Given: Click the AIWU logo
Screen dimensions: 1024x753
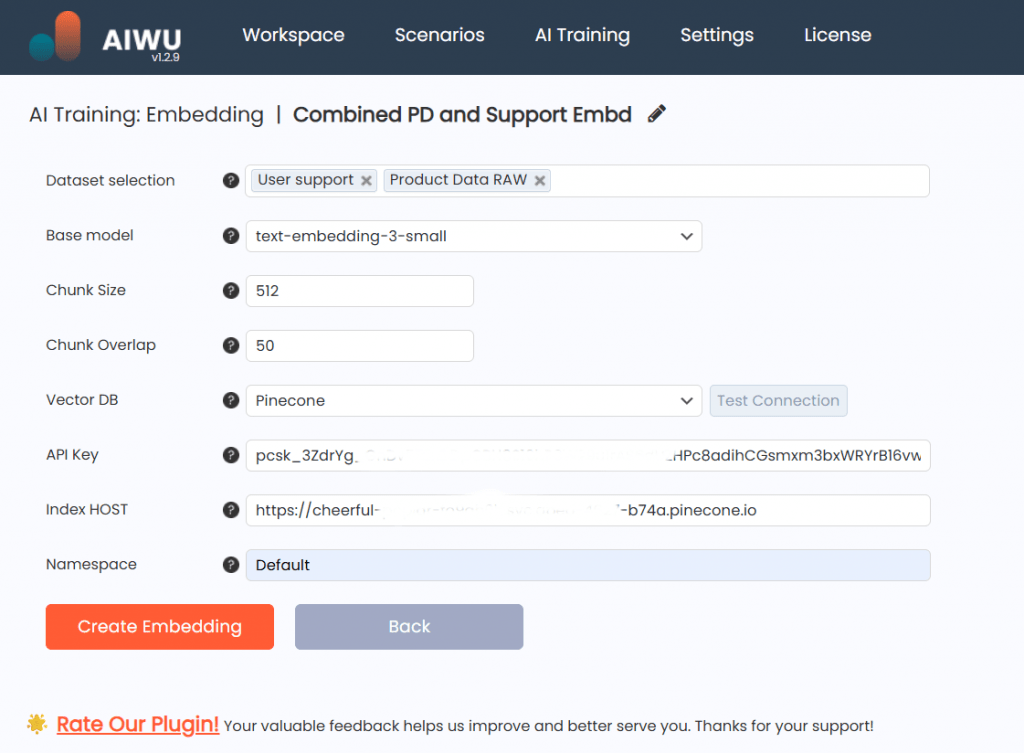Looking at the screenshot, I should tap(105, 37).
